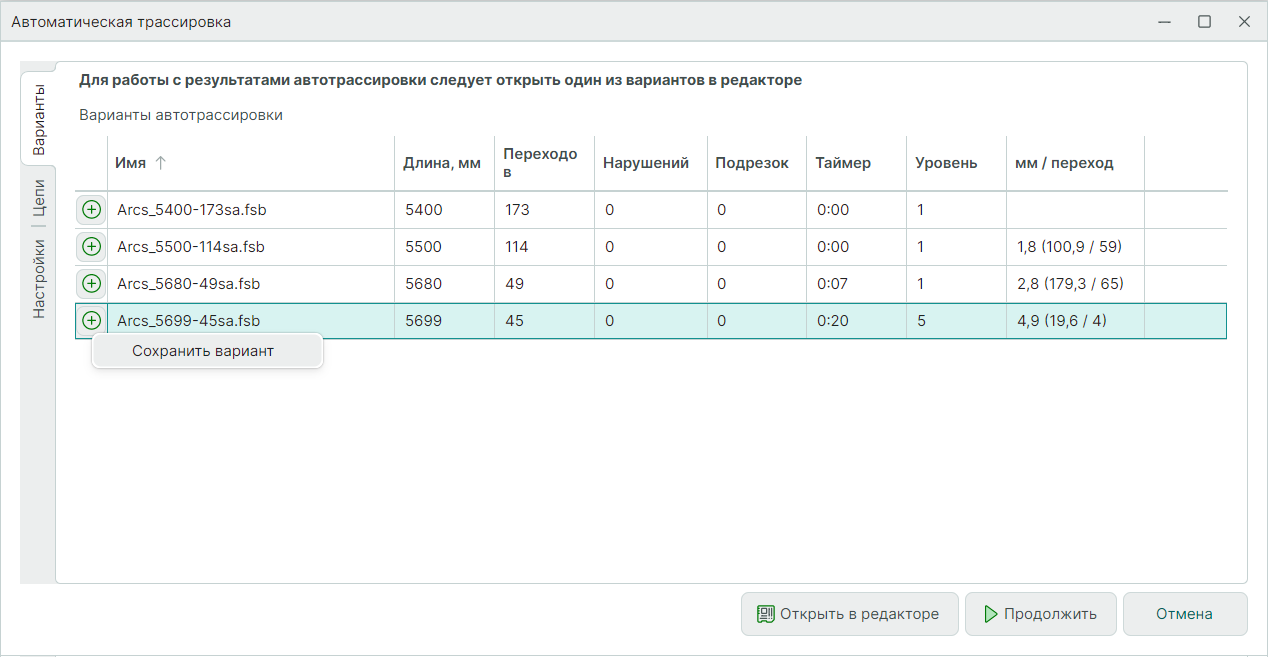The image size is (1268, 657).
Task: Click the Продолжить button
Action: (x=1039, y=614)
